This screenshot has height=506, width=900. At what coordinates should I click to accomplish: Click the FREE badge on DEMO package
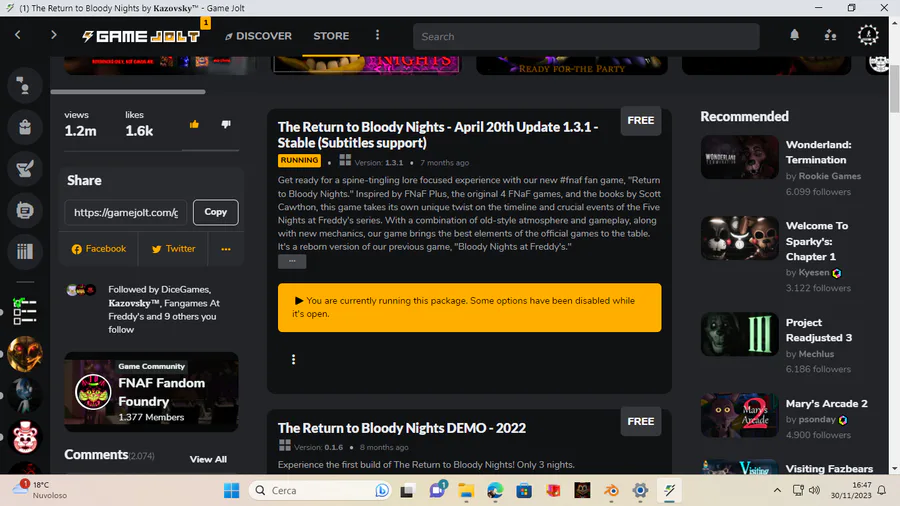click(x=641, y=422)
